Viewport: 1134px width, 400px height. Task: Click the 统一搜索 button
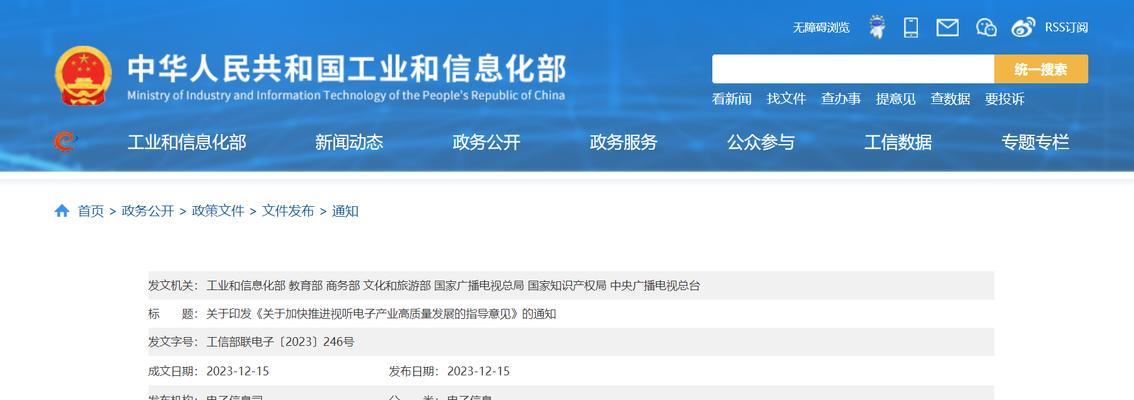tap(1041, 69)
